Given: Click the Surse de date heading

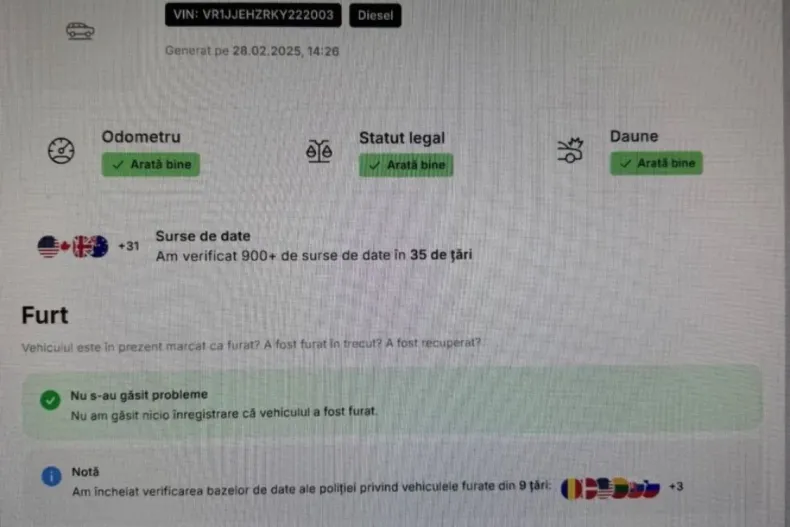Looking at the screenshot, I should point(203,236).
